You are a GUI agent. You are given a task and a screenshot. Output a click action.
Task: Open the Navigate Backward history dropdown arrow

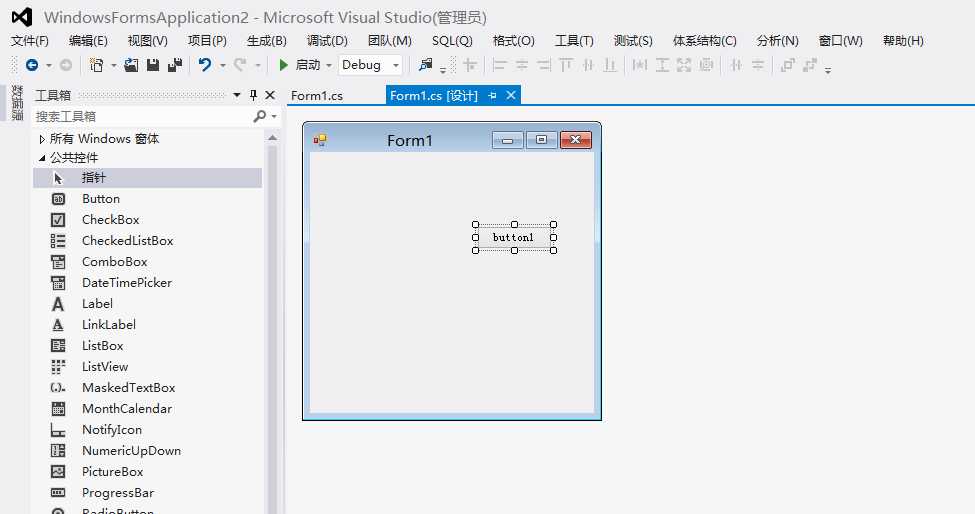coord(49,65)
